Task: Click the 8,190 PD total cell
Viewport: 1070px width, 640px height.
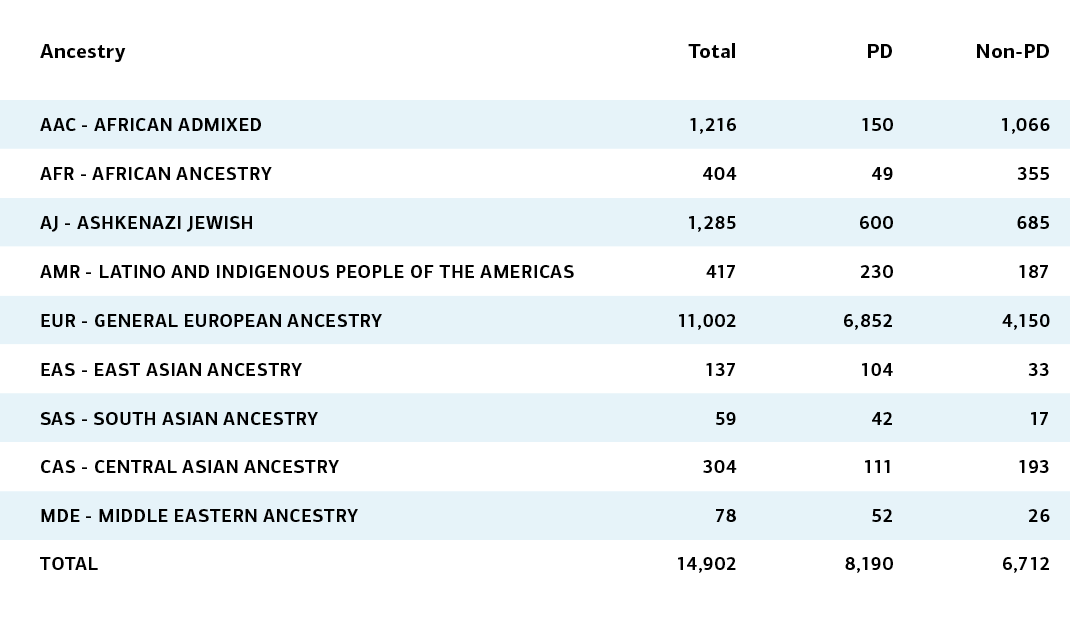Action: coord(869,564)
